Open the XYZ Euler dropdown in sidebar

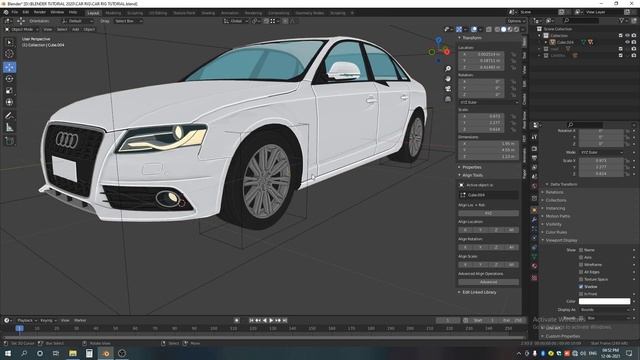point(489,102)
